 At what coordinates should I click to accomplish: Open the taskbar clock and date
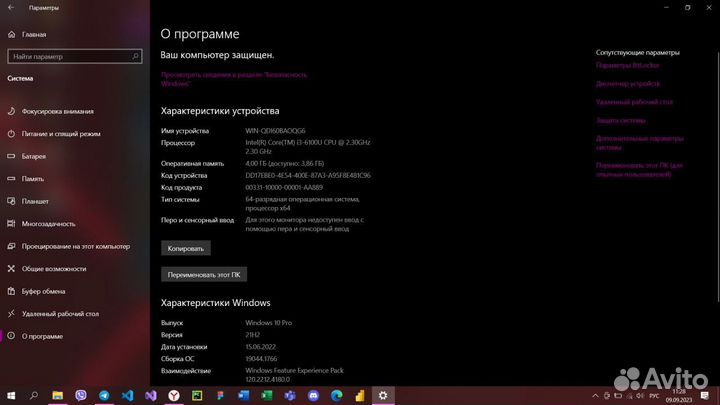click(x=679, y=396)
